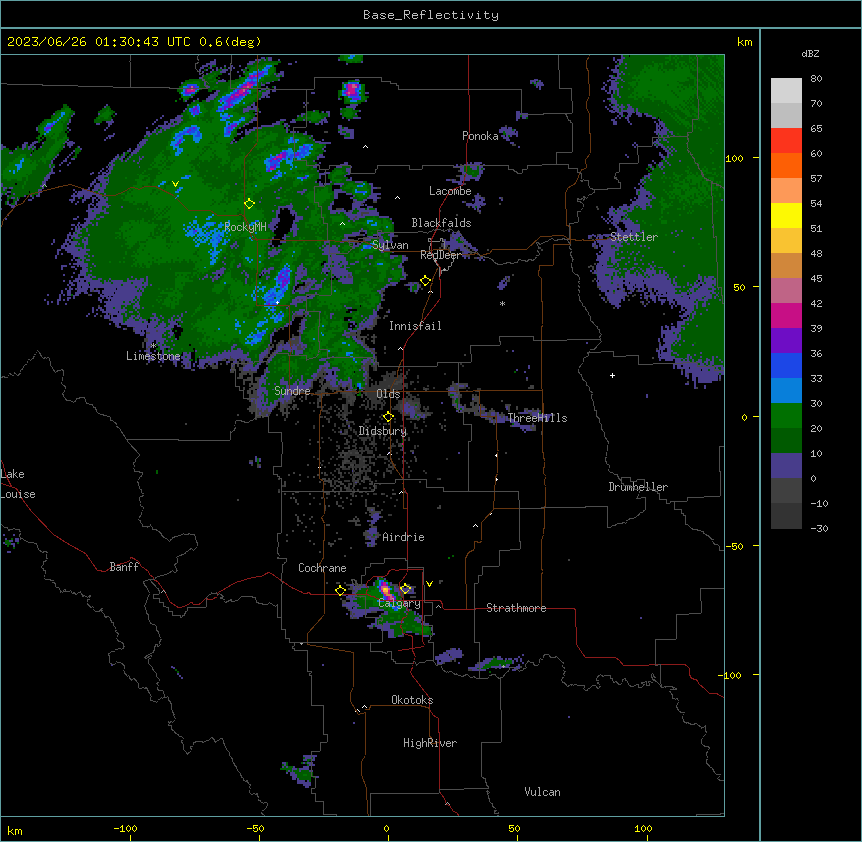862x842 pixels.
Task: Select the yellow diamond marker west of Calgary
Action: pyautogui.click(x=340, y=591)
